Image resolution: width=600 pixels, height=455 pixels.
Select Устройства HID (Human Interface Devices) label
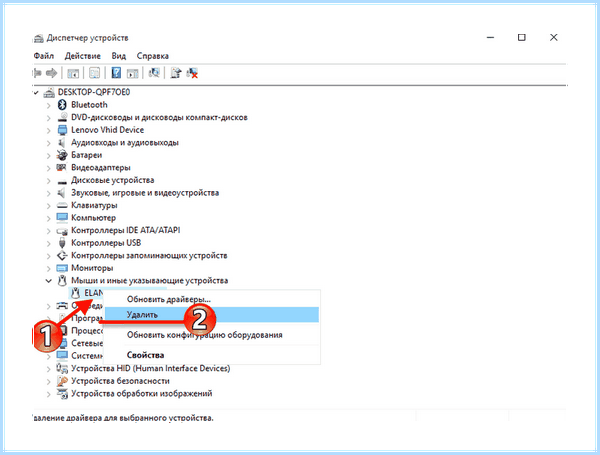point(151,368)
